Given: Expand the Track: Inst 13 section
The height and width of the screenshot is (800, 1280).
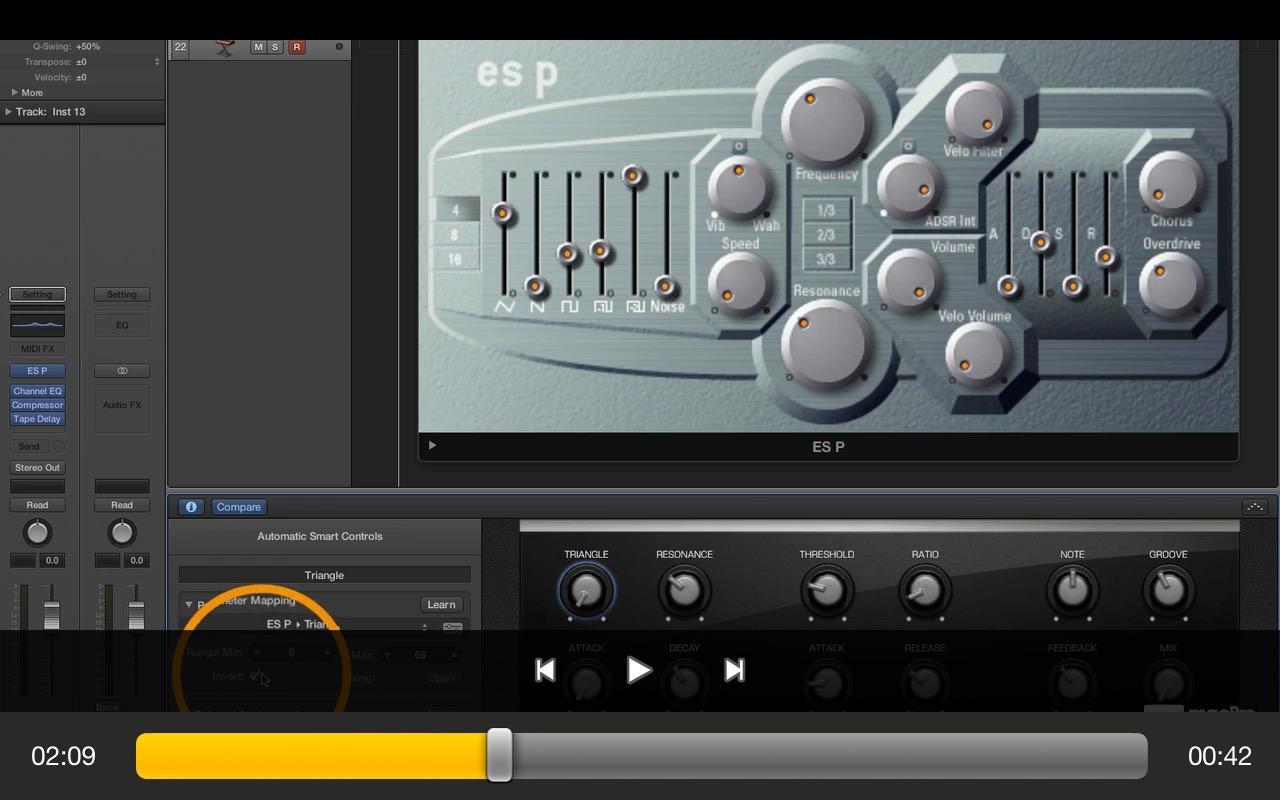Looking at the screenshot, I should pyautogui.click(x=8, y=112).
